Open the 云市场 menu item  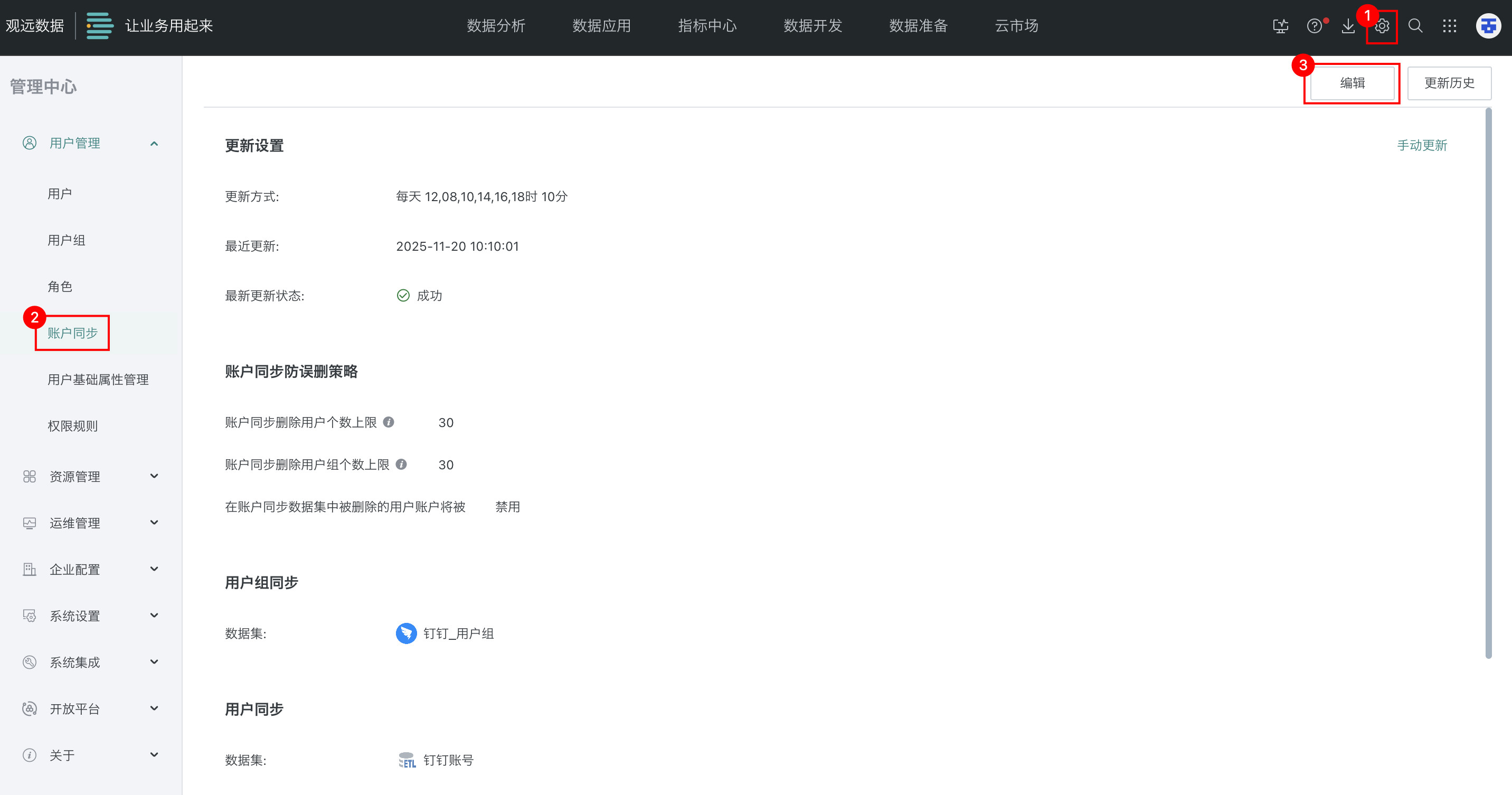point(1016,26)
